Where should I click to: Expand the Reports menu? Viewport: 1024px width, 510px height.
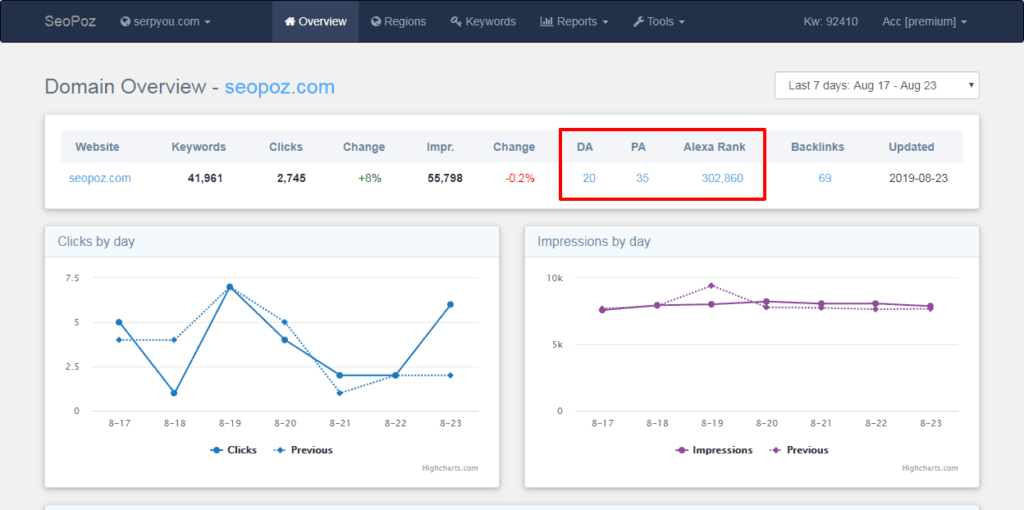(x=574, y=22)
